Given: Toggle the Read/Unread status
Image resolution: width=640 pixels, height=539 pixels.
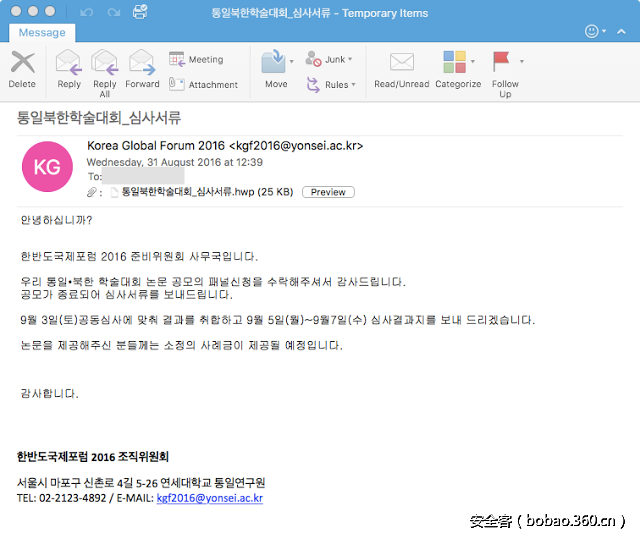Looking at the screenshot, I should [x=401, y=66].
